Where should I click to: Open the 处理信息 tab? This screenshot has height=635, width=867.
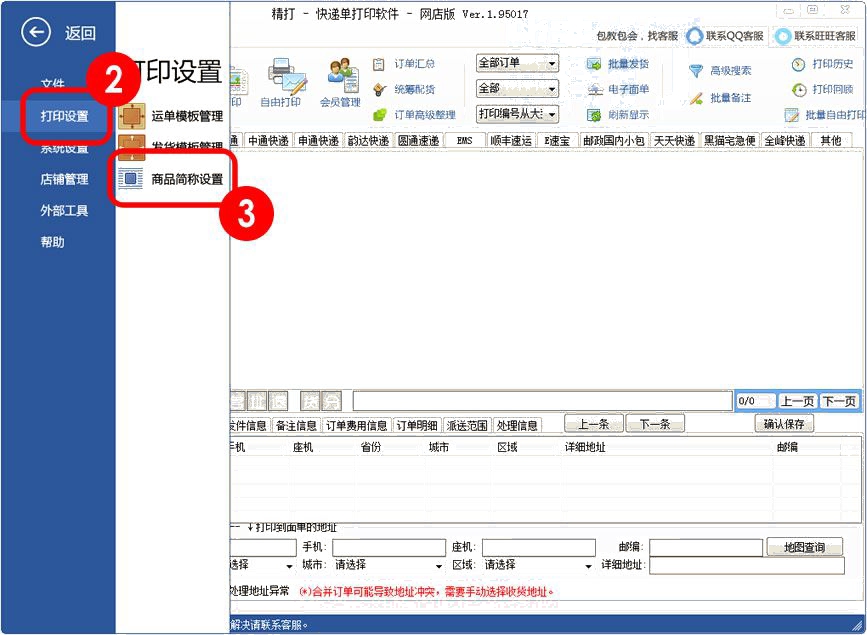coord(517,425)
